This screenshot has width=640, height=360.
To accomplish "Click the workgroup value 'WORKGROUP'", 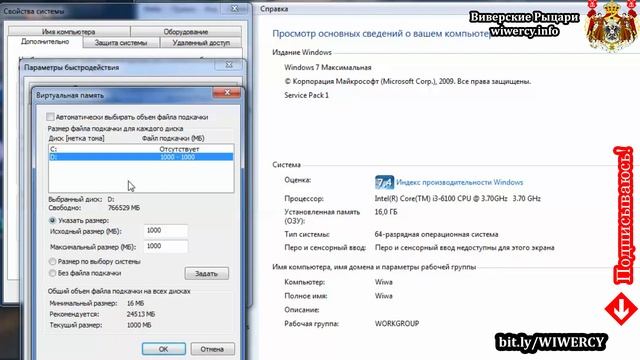I will [397, 324].
